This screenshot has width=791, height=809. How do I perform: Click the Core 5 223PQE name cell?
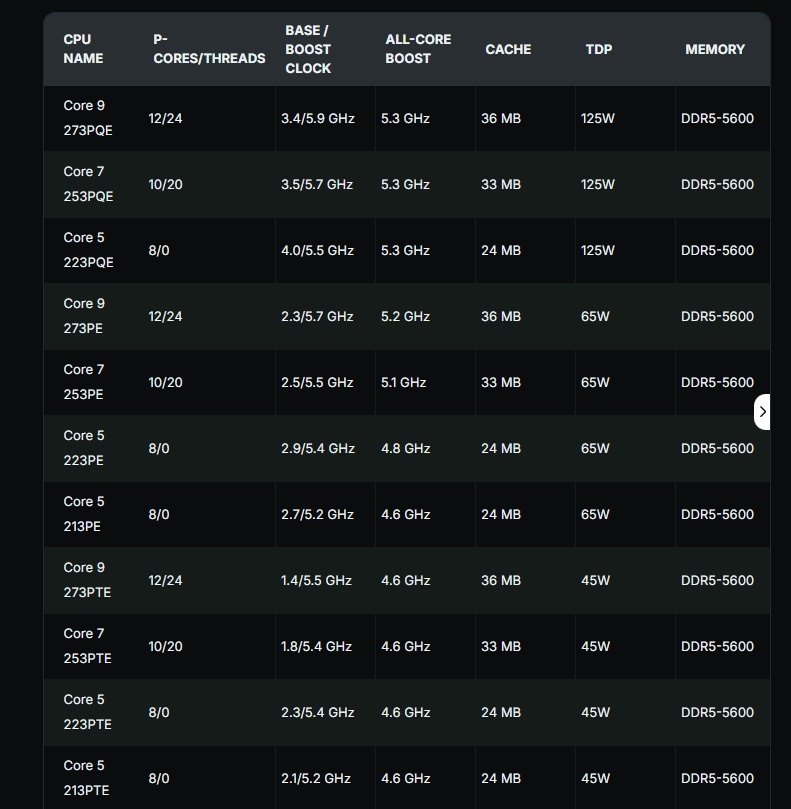(x=88, y=250)
